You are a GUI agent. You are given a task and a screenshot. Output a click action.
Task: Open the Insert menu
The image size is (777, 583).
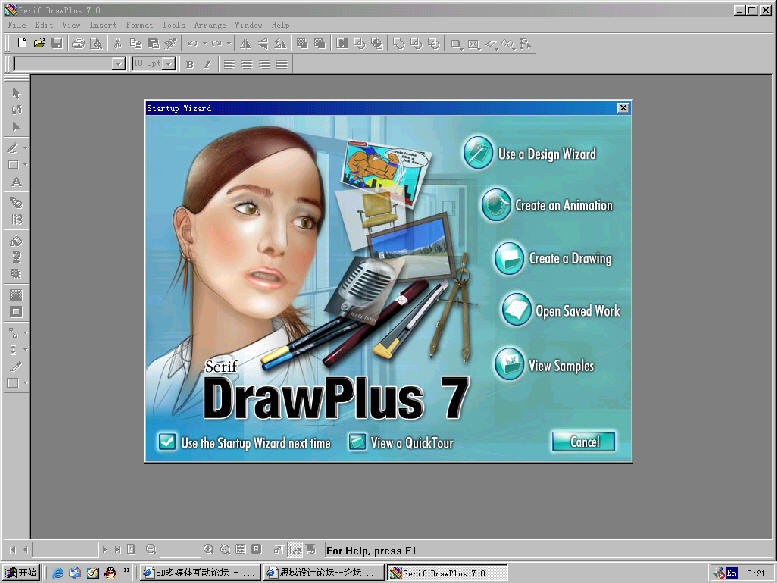point(103,25)
